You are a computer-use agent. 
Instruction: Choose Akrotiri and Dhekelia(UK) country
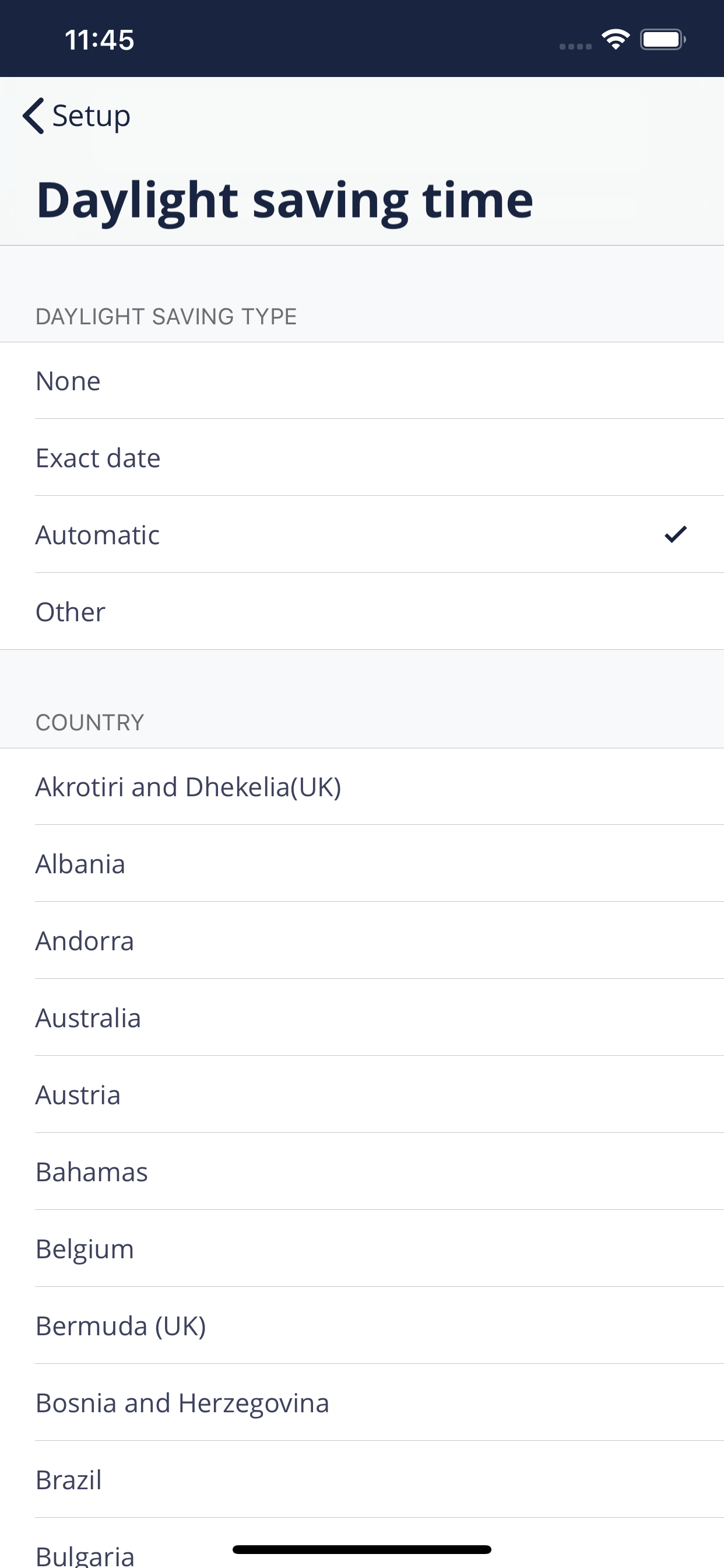pyautogui.click(x=362, y=787)
